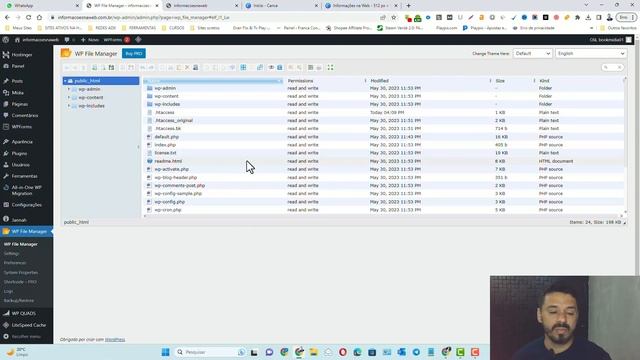Viewport: 640px width, 360px height.
Task: Expand the wp-admin tree node
Action: [x=69, y=89]
